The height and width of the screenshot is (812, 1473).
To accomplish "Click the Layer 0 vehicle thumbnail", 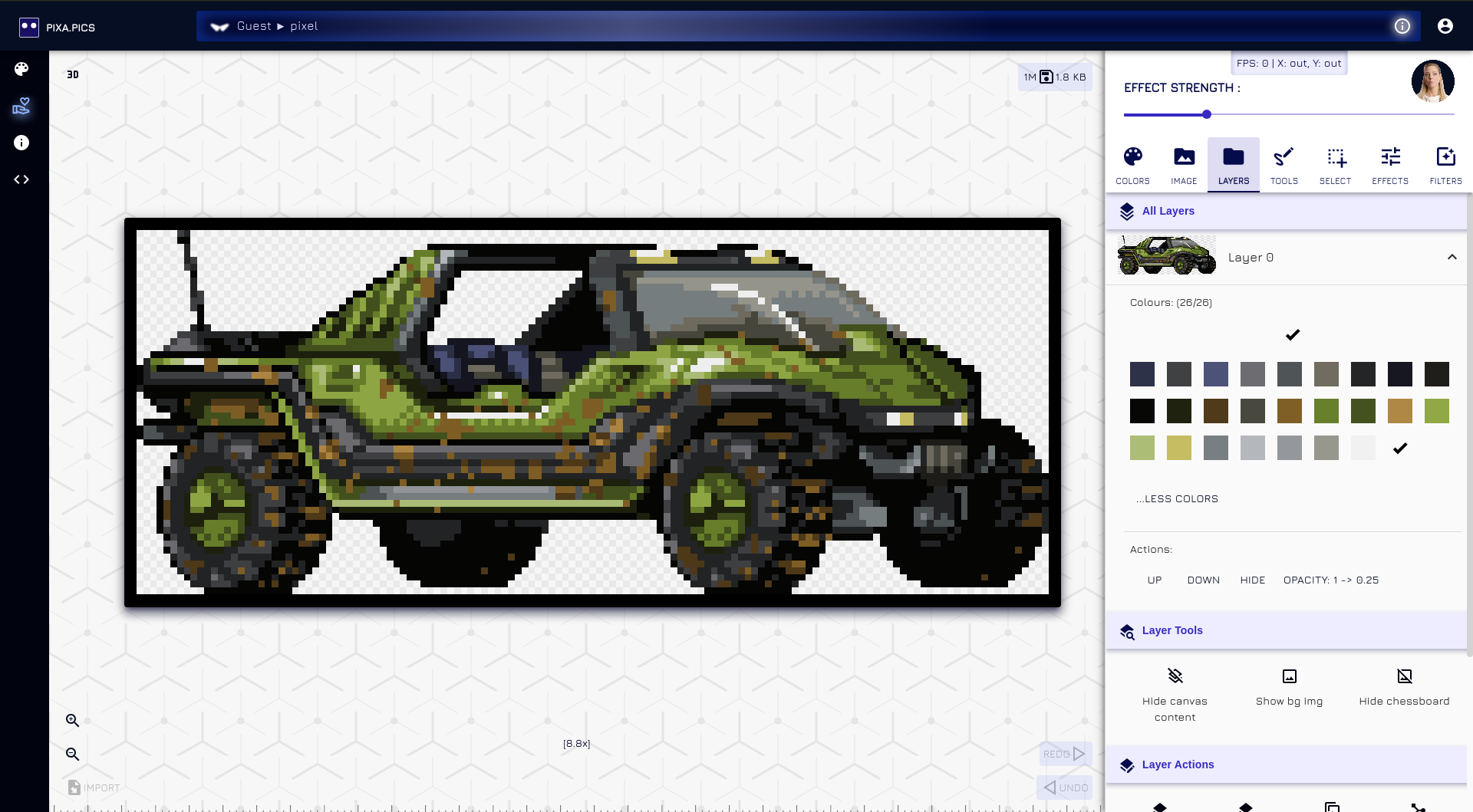I will coord(1166,256).
